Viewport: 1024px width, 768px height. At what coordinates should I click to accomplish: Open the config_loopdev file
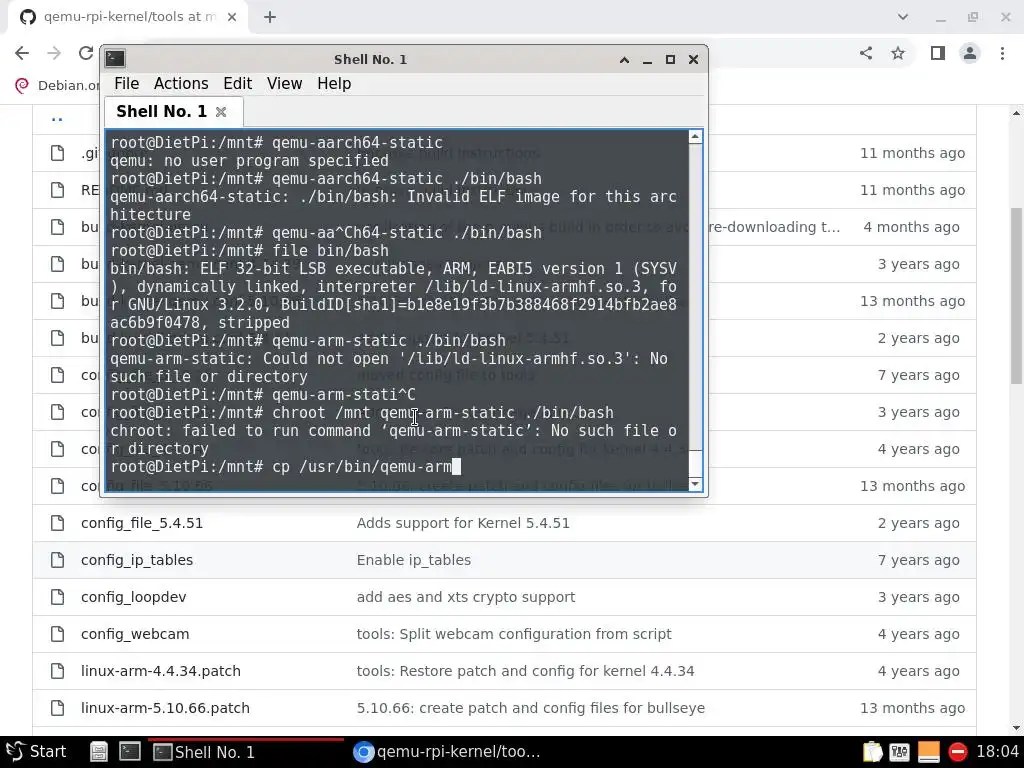133,597
